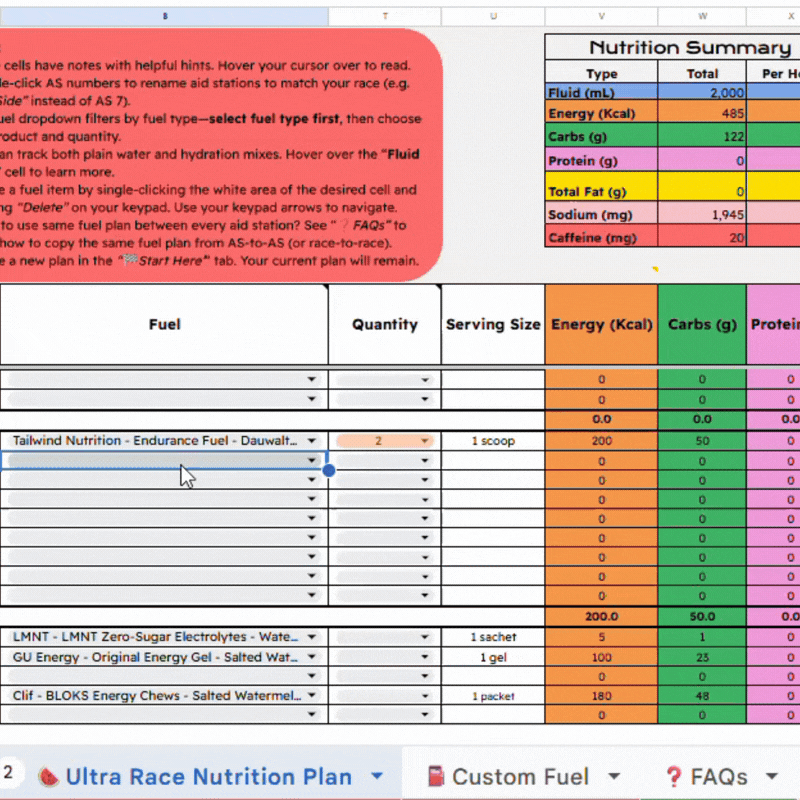Expand the LMNT Zero-Sugar Electrolytes fuel dropdown
The height and width of the screenshot is (800, 800).
pos(312,637)
